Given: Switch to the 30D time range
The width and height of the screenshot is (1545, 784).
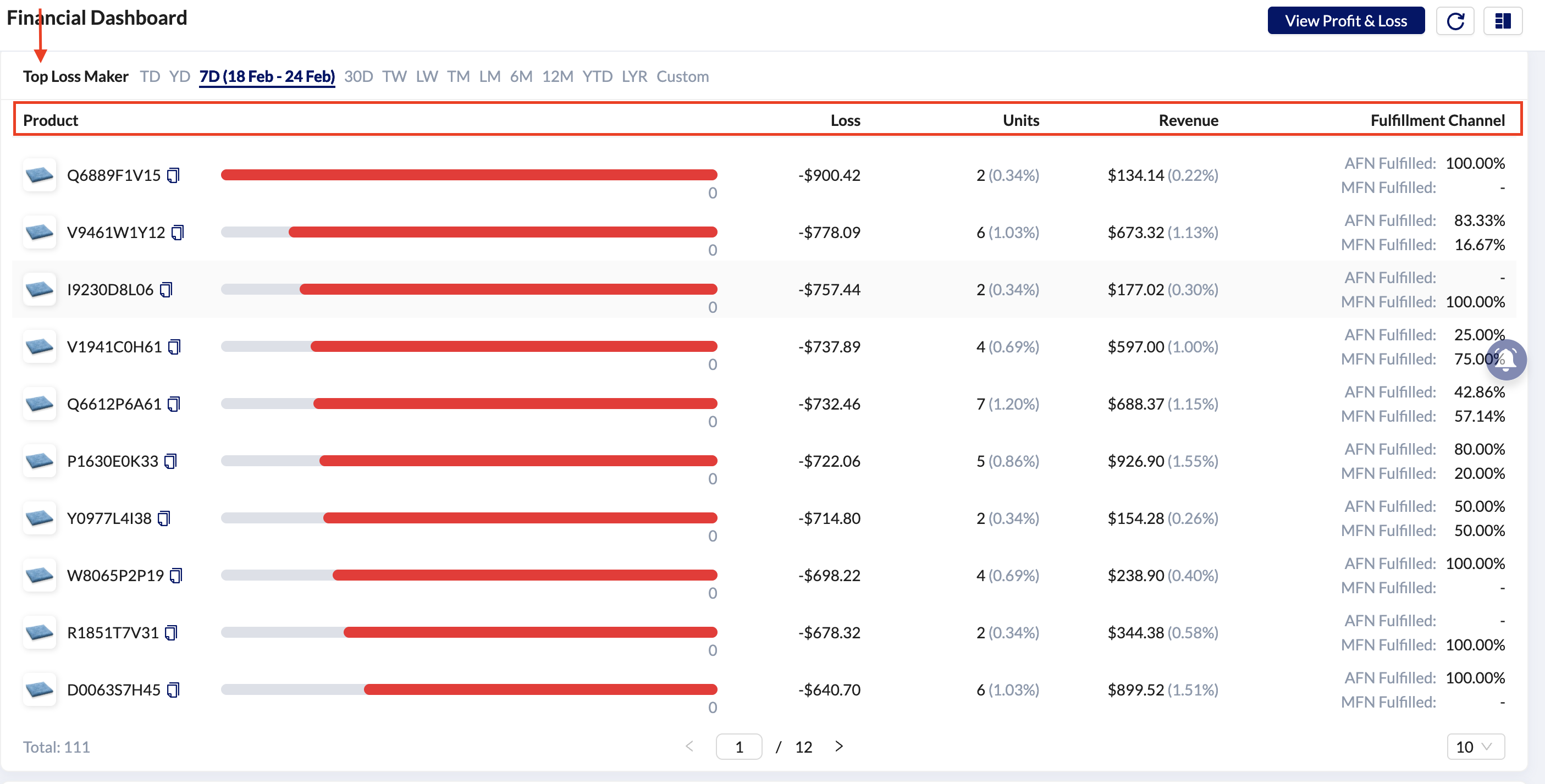Looking at the screenshot, I should tap(358, 77).
